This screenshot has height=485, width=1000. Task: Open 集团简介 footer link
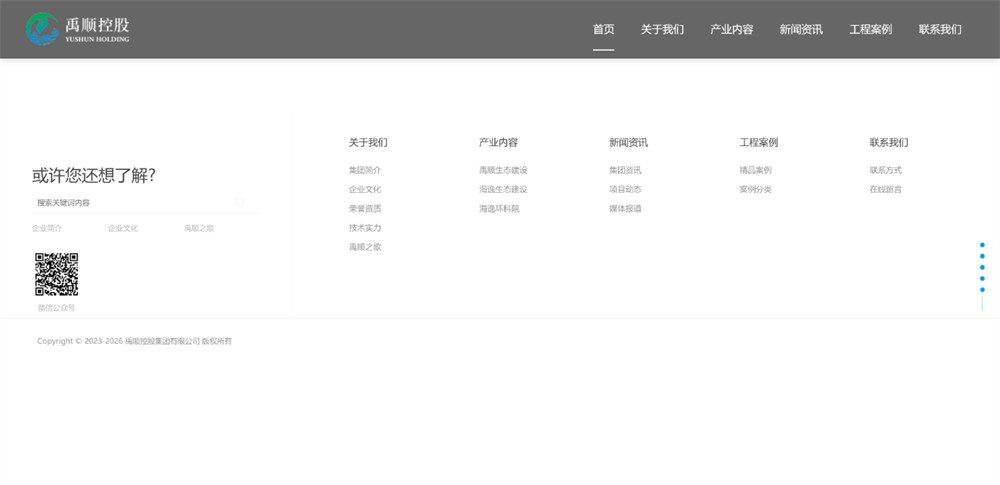pos(365,170)
